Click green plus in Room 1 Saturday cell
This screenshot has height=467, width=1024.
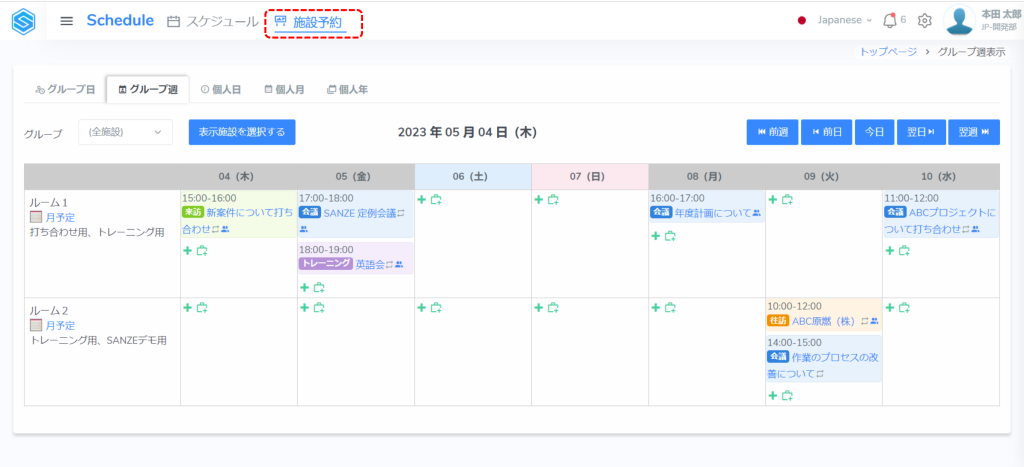pos(422,200)
